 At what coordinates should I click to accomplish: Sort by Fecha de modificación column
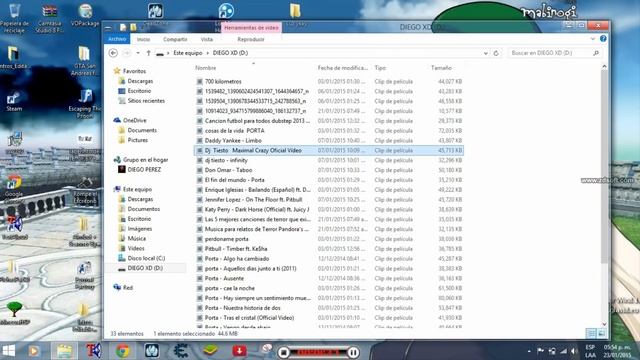tap(342, 68)
